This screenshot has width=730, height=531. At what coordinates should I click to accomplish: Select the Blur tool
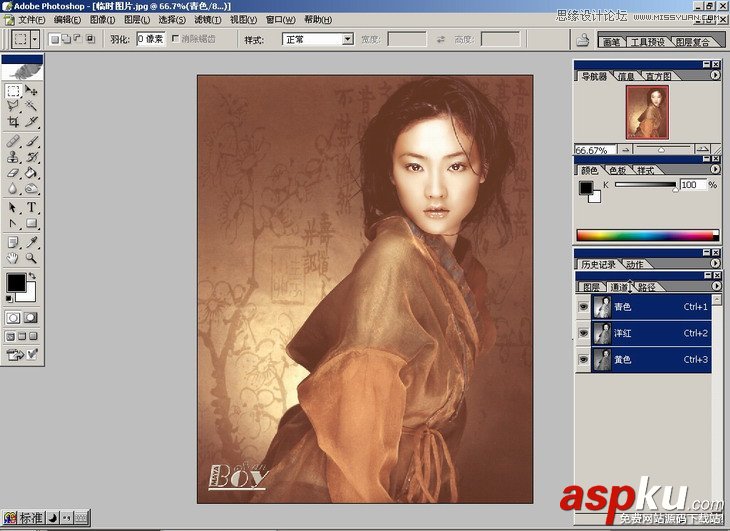(13, 188)
